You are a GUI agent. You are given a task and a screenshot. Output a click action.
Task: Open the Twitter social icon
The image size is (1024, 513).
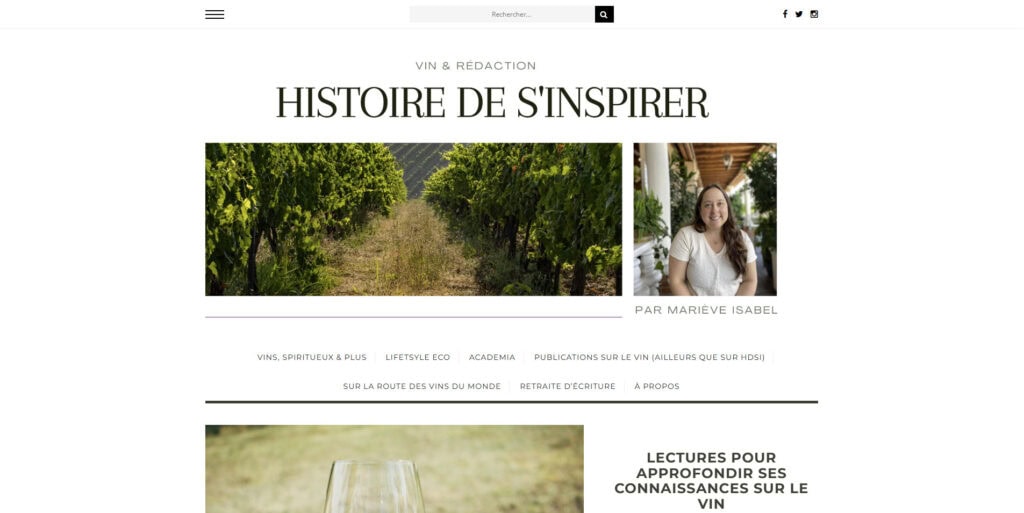[x=799, y=14]
